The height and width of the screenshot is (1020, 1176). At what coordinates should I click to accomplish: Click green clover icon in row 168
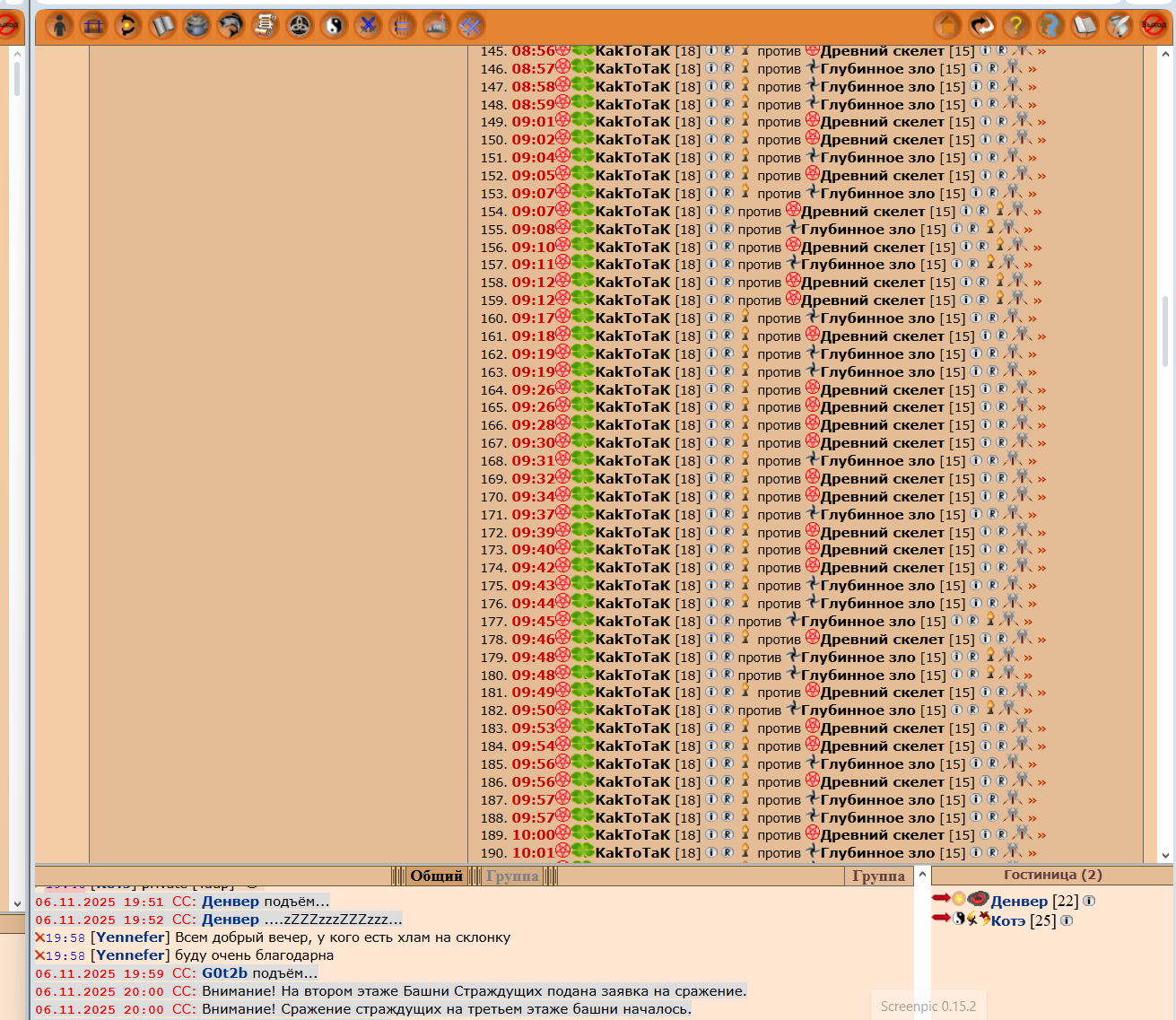tap(583, 459)
